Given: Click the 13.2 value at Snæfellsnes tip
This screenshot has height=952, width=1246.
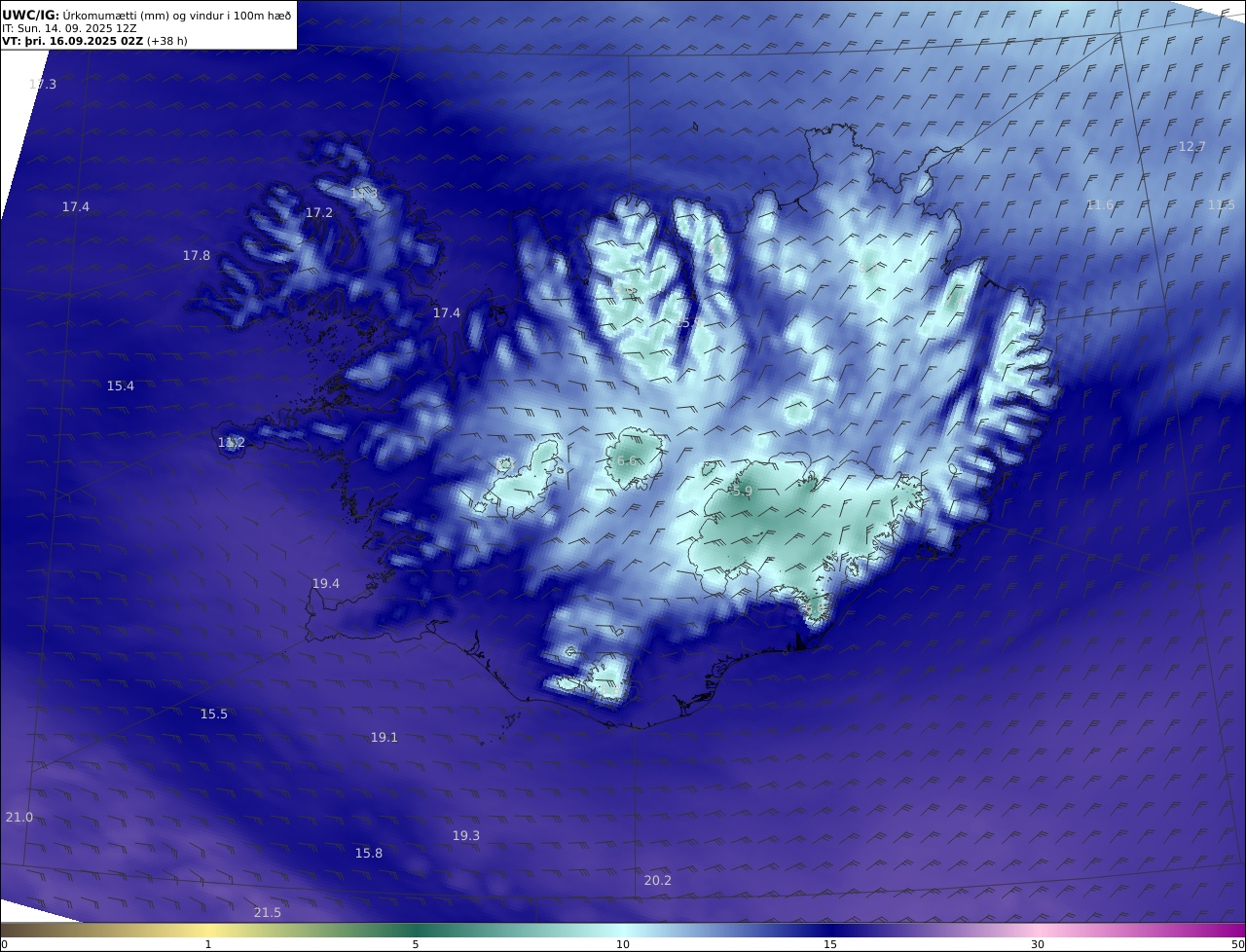Looking at the screenshot, I should (x=232, y=443).
